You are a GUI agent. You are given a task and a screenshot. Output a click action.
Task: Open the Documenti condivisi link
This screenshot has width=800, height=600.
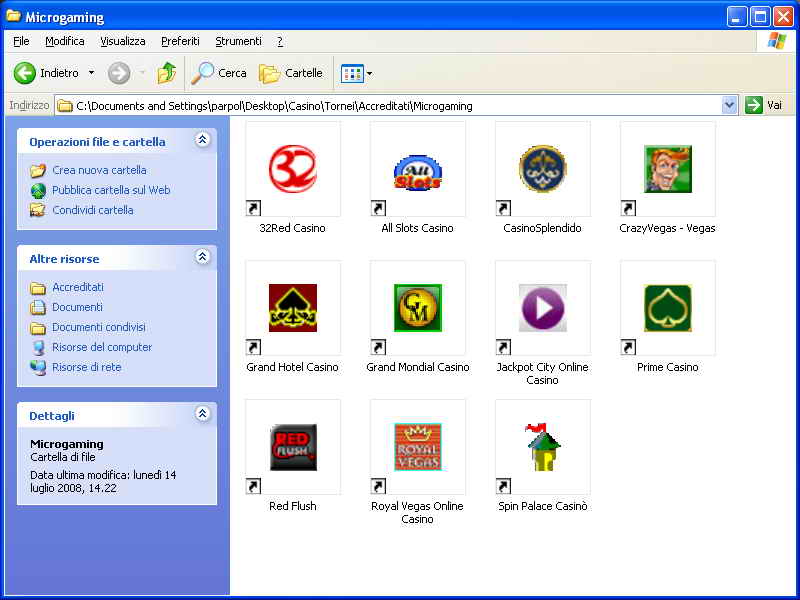tap(99, 327)
